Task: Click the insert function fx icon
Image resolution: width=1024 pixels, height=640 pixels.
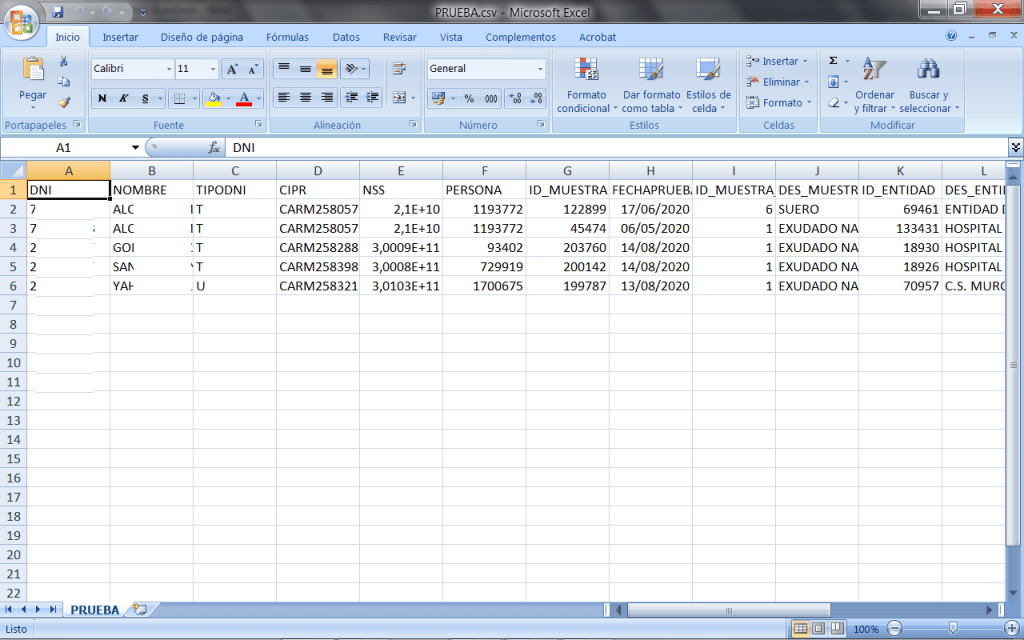Action: (x=213, y=147)
